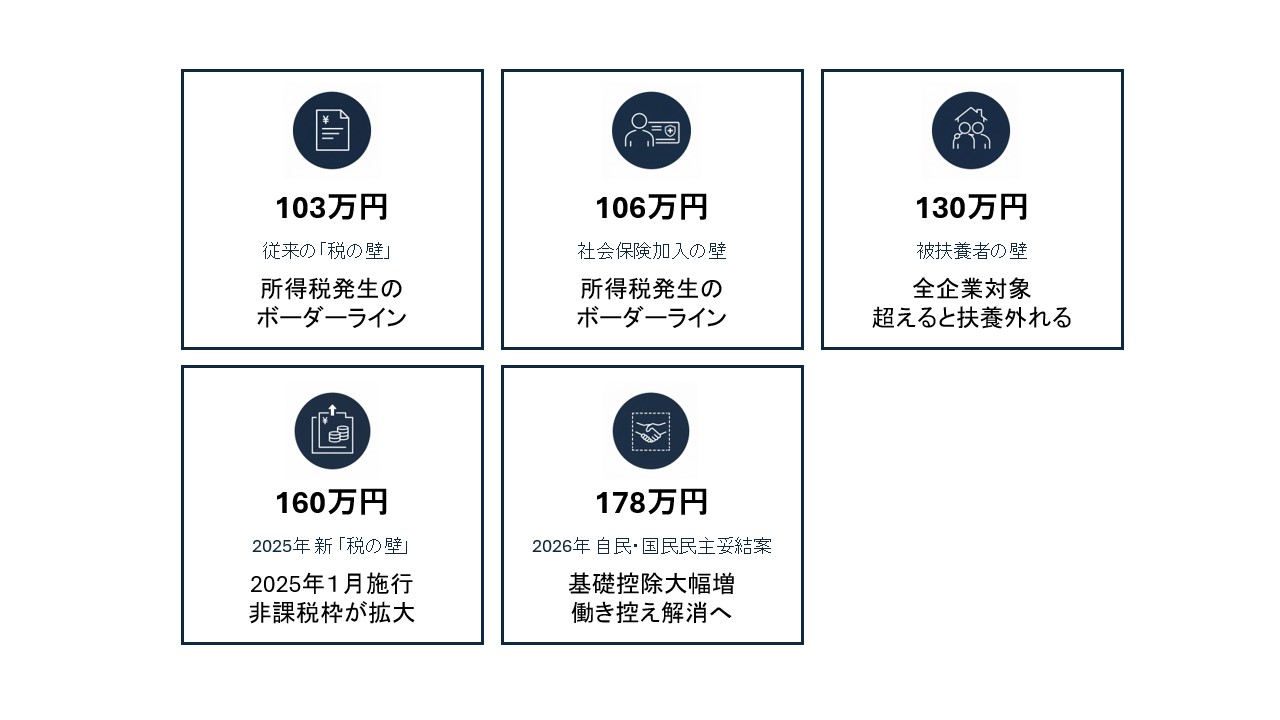Viewport: 1280px width, 720px height.
Task: Click the 106万円 heading text
Action: (x=652, y=208)
